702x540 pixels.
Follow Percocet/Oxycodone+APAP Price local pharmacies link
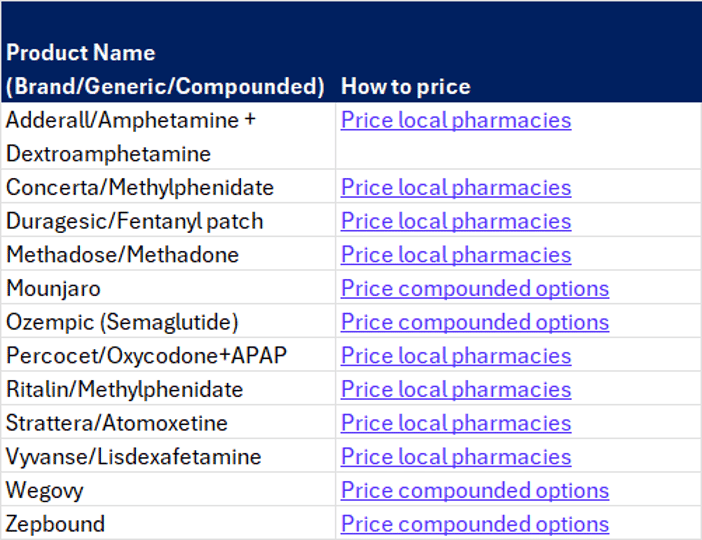[456, 356]
